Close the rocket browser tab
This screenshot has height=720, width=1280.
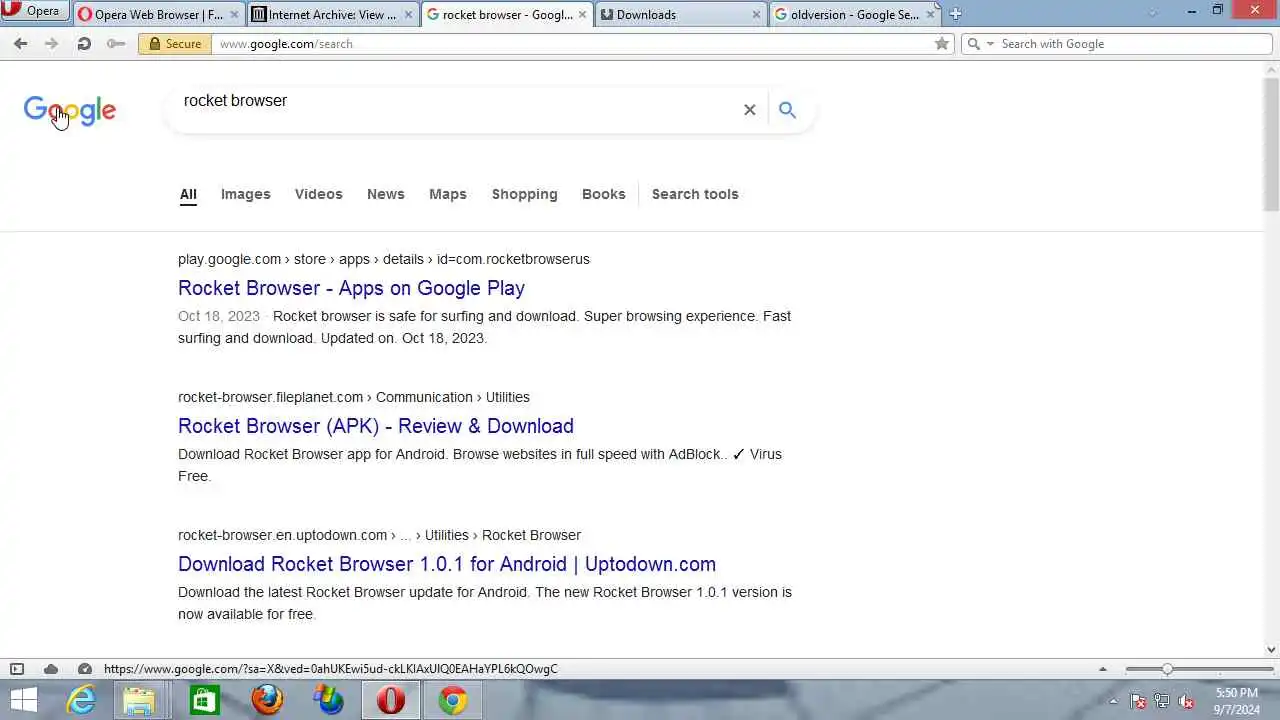[x=582, y=15]
